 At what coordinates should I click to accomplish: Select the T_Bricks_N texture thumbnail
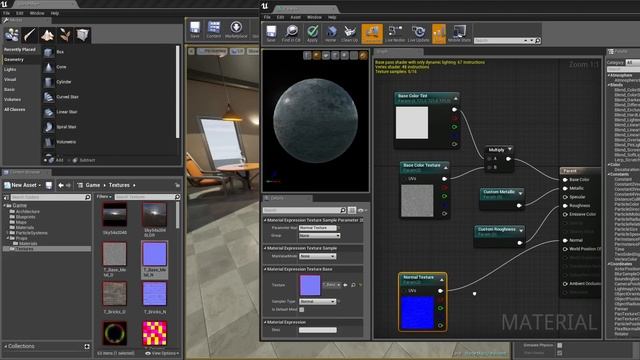tap(155, 294)
